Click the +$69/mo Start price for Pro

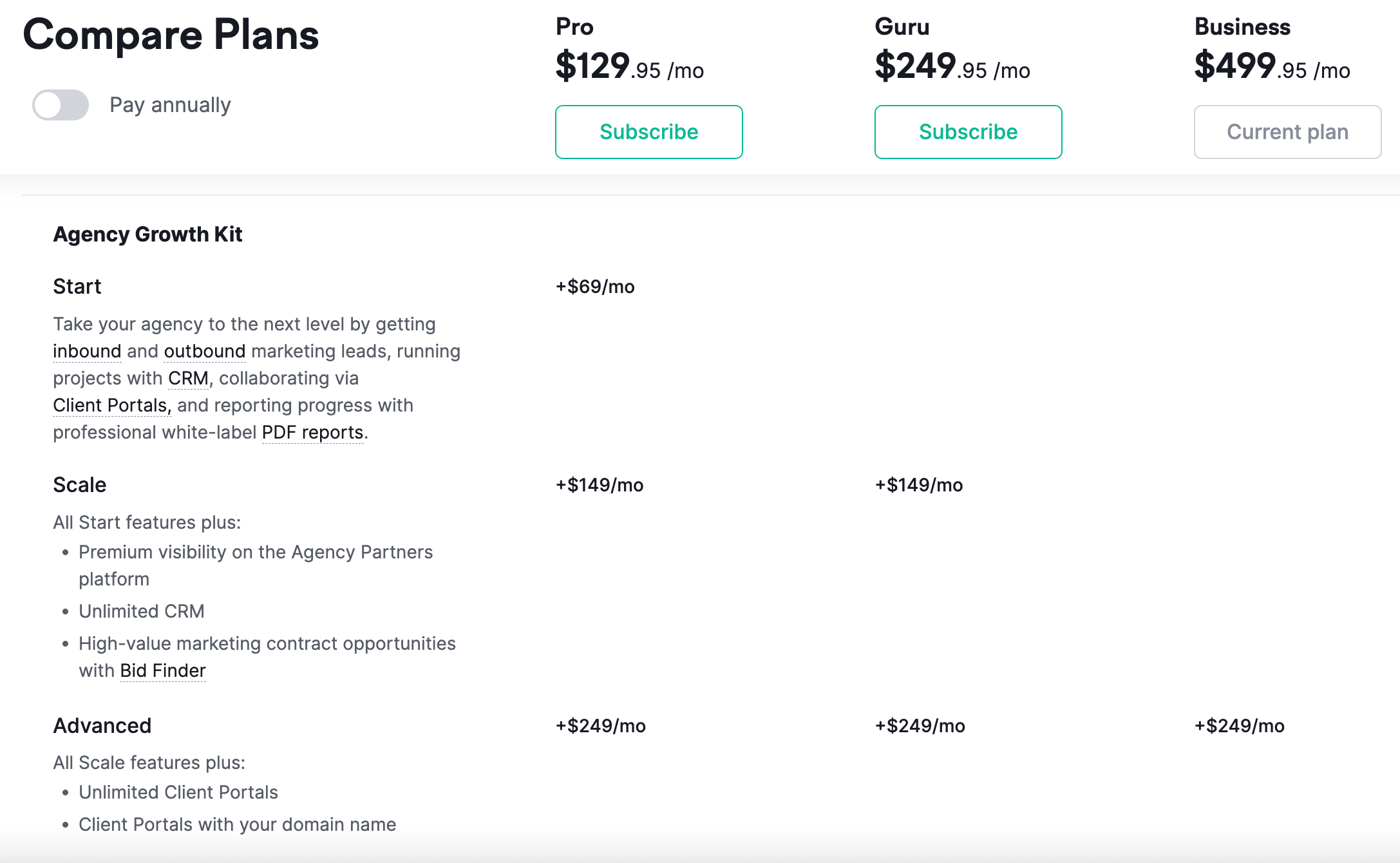click(595, 287)
